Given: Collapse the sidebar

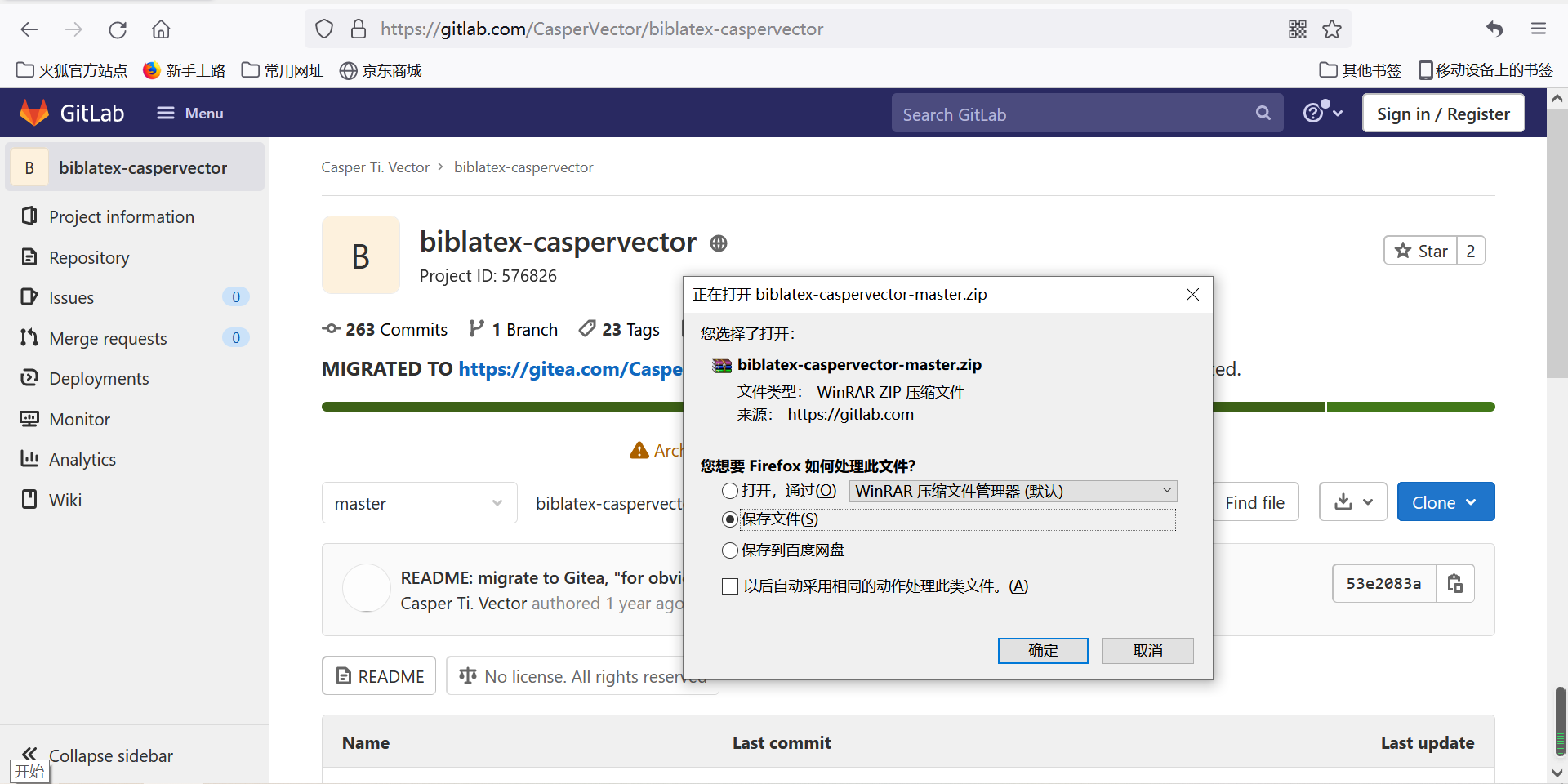Looking at the screenshot, I should tap(97, 755).
